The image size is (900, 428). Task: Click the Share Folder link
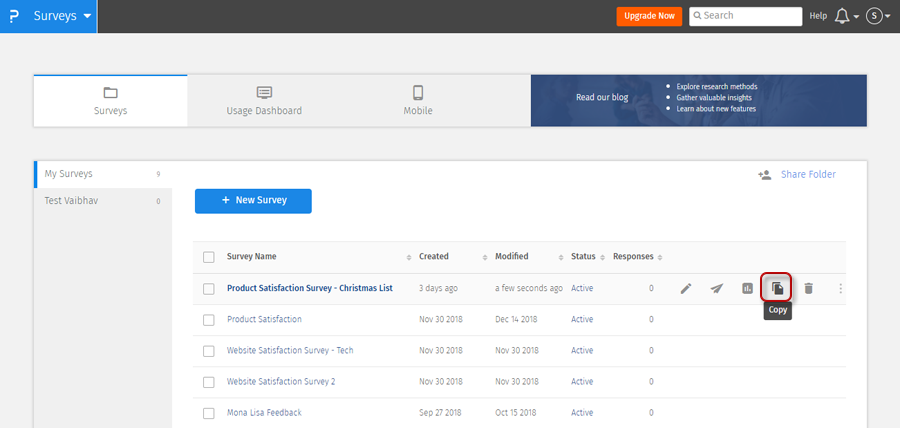[x=808, y=174]
